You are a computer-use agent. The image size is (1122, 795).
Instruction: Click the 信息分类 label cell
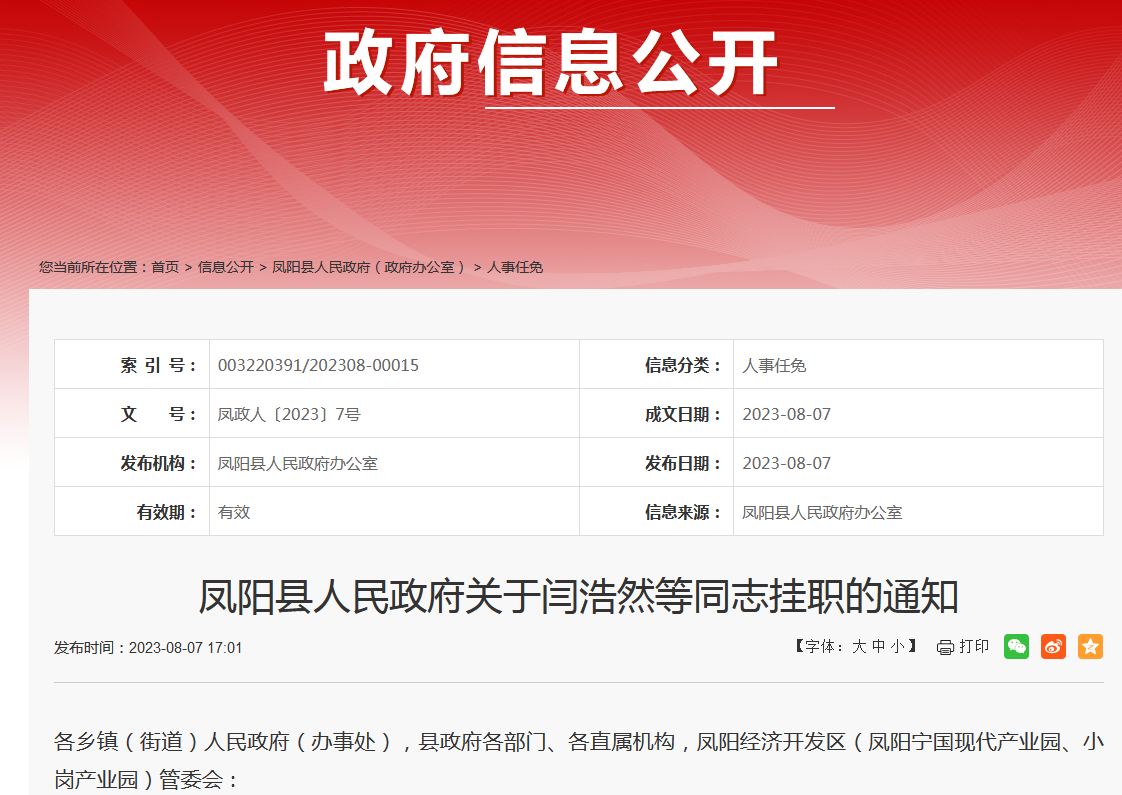tap(656, 365)
